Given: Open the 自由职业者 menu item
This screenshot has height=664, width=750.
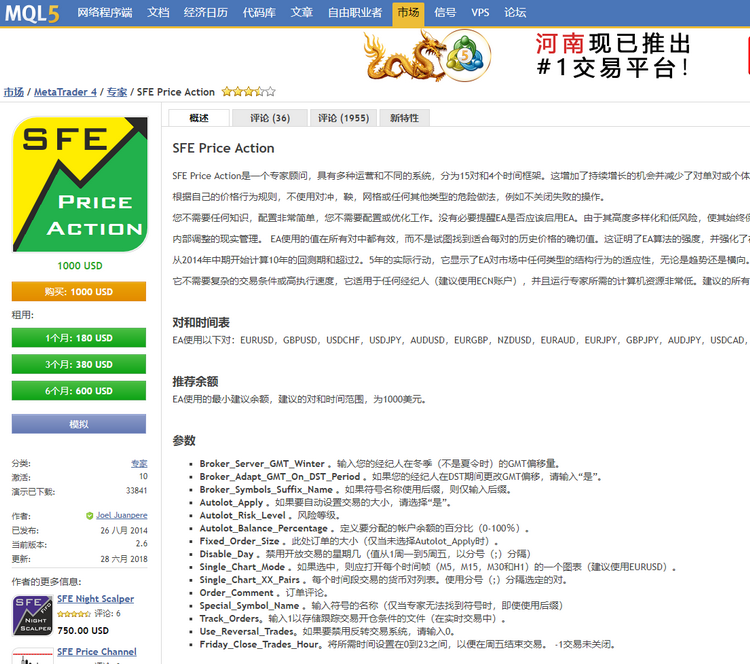Looking at the screenshot, I should point(355,12).
